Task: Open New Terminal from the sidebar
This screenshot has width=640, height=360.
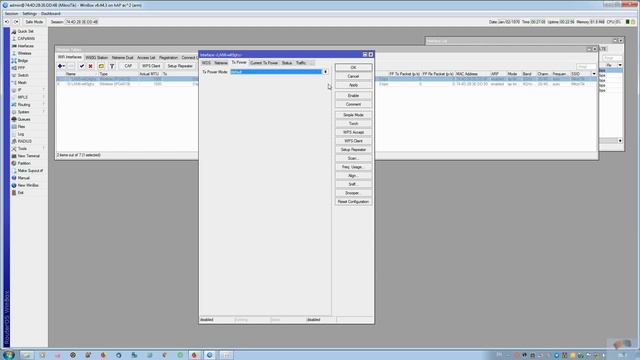Action: tap(28, 156)
